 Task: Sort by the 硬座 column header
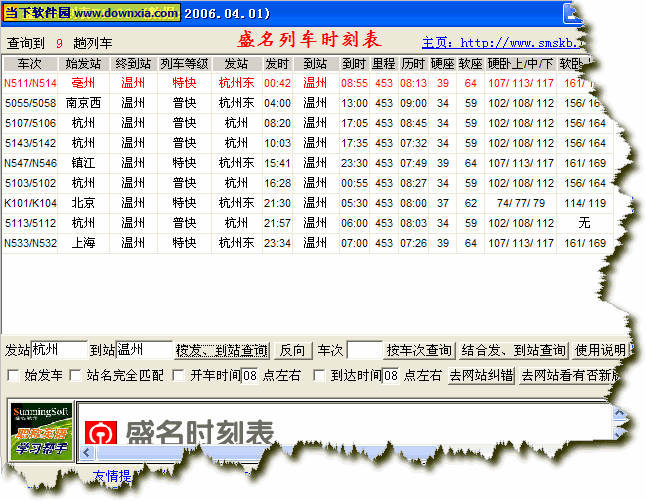(443, 64)
